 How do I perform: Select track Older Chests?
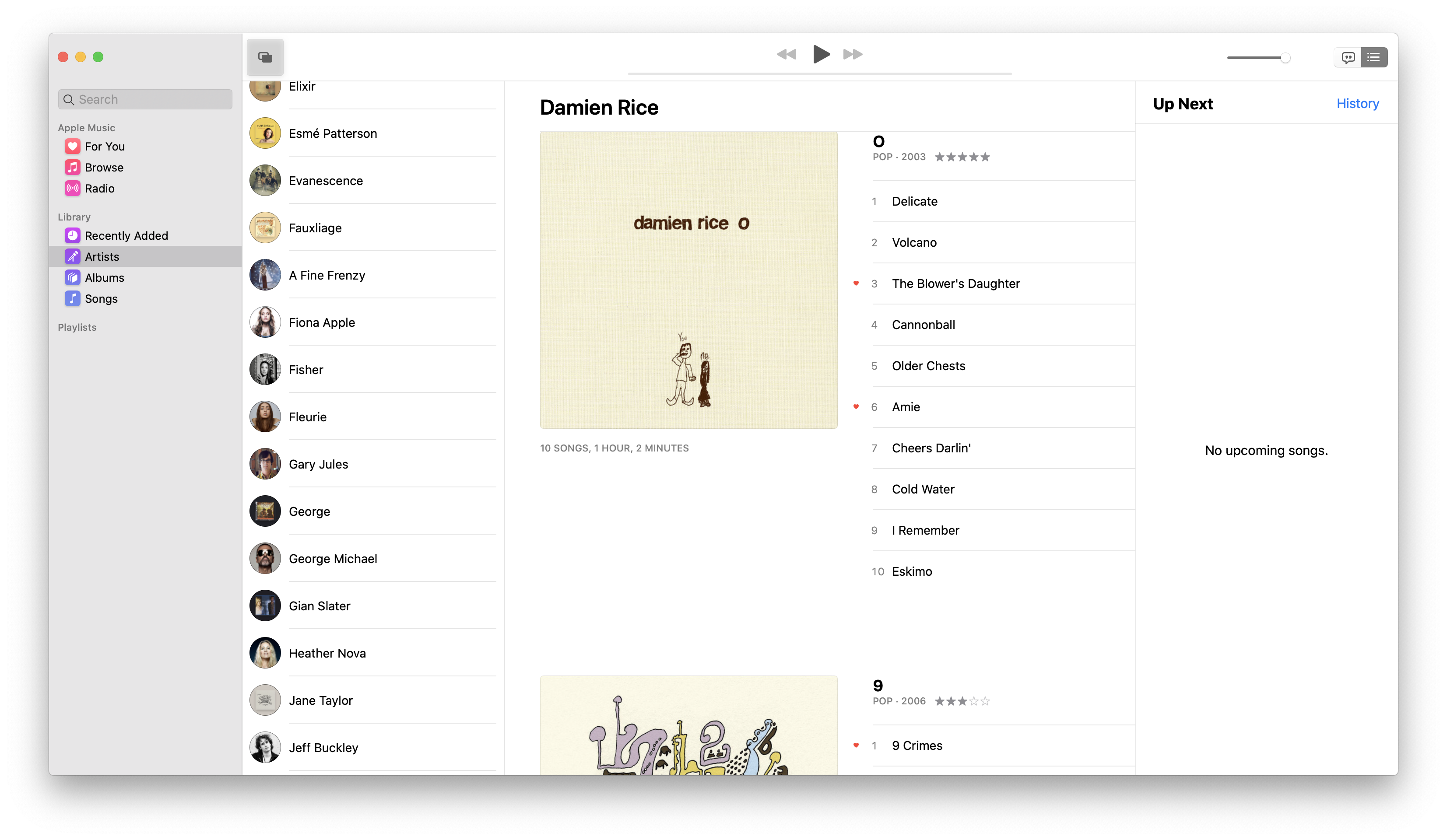pyautogui.click(x=1003, y=366)
